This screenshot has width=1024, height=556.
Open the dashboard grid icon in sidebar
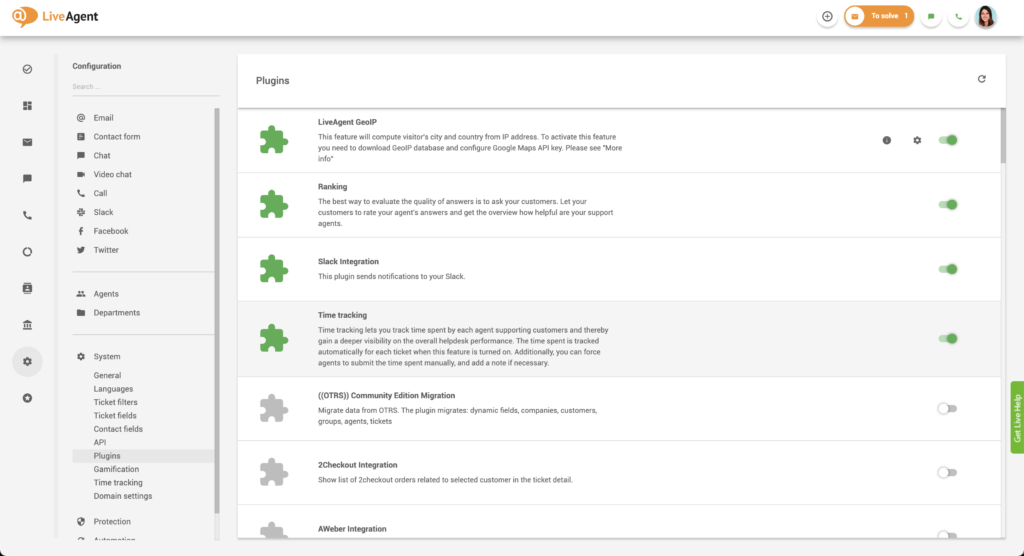[27, 105]
